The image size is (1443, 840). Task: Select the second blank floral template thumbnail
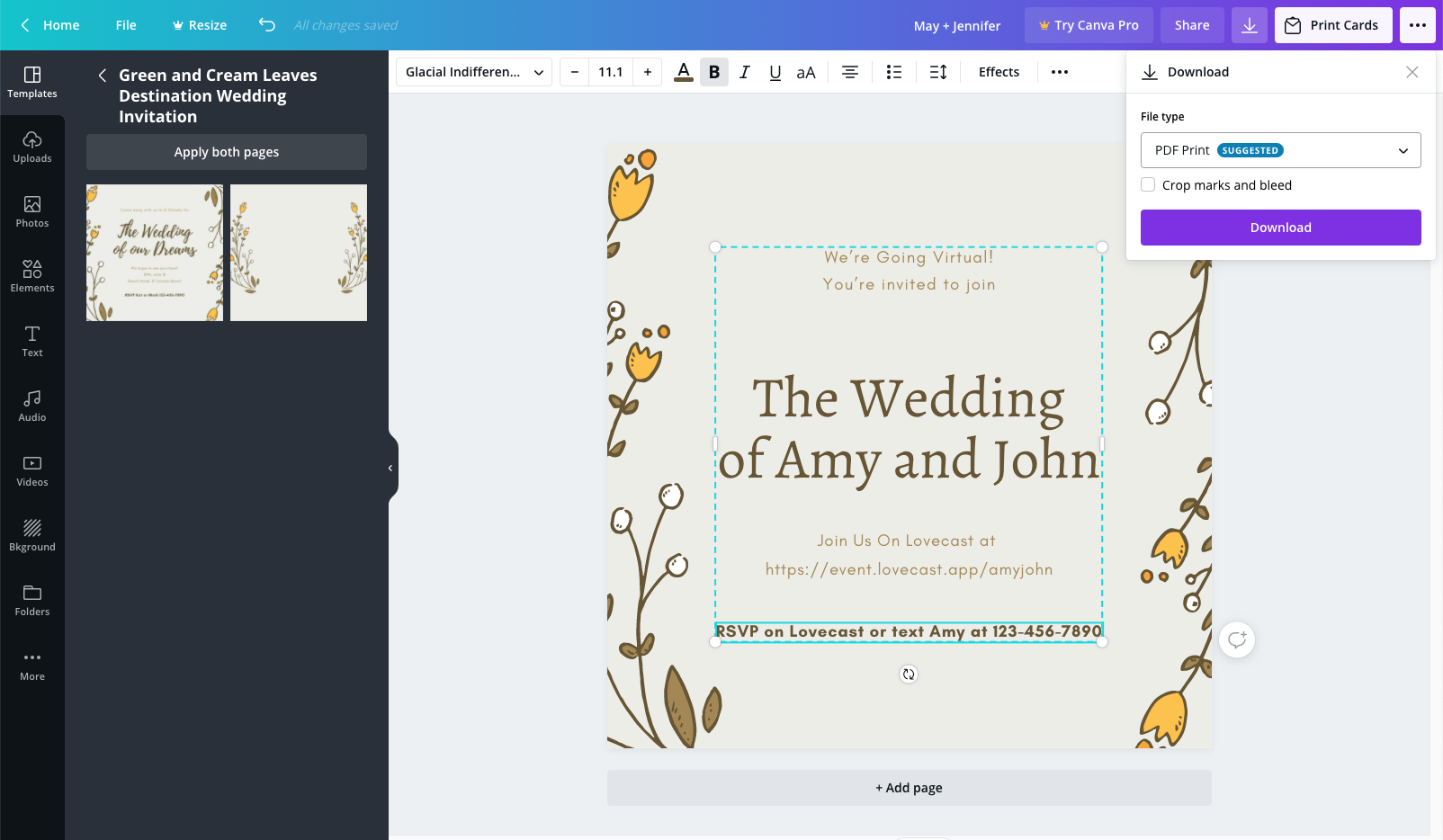point(299,253)
